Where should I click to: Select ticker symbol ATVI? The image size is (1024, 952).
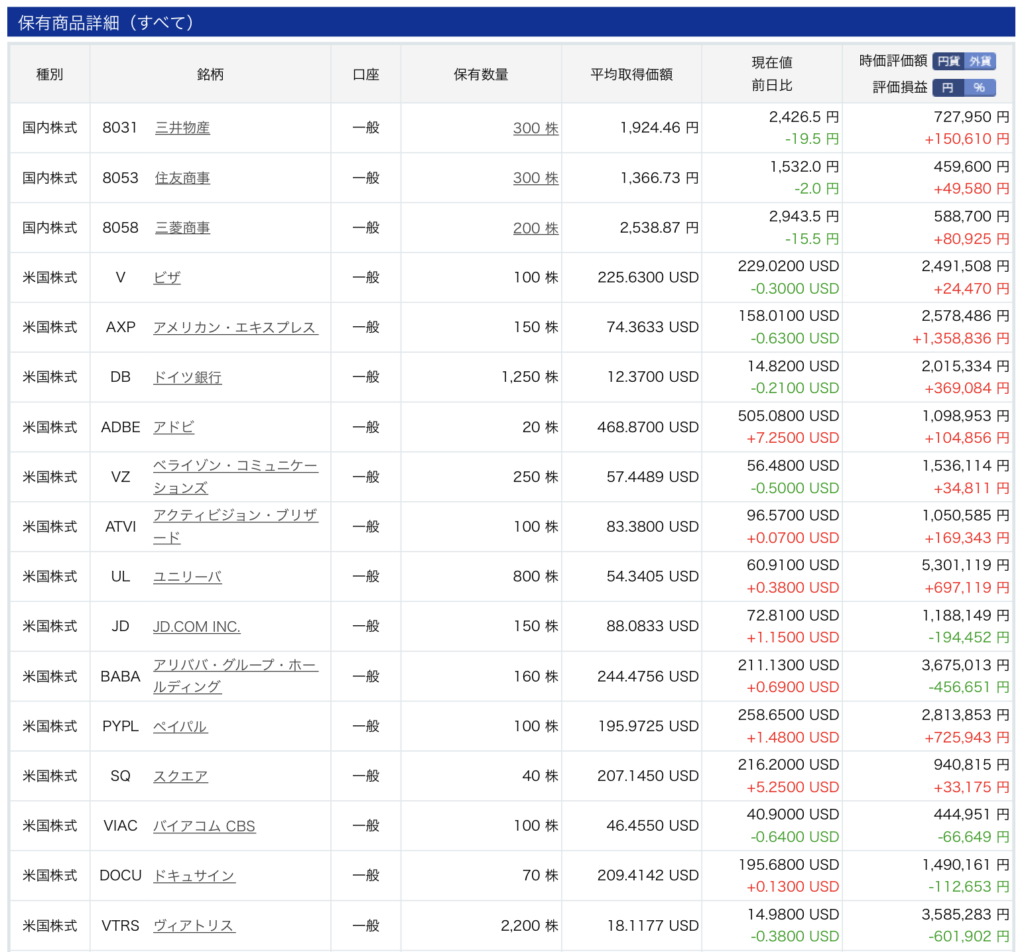(x=121, y=526)
